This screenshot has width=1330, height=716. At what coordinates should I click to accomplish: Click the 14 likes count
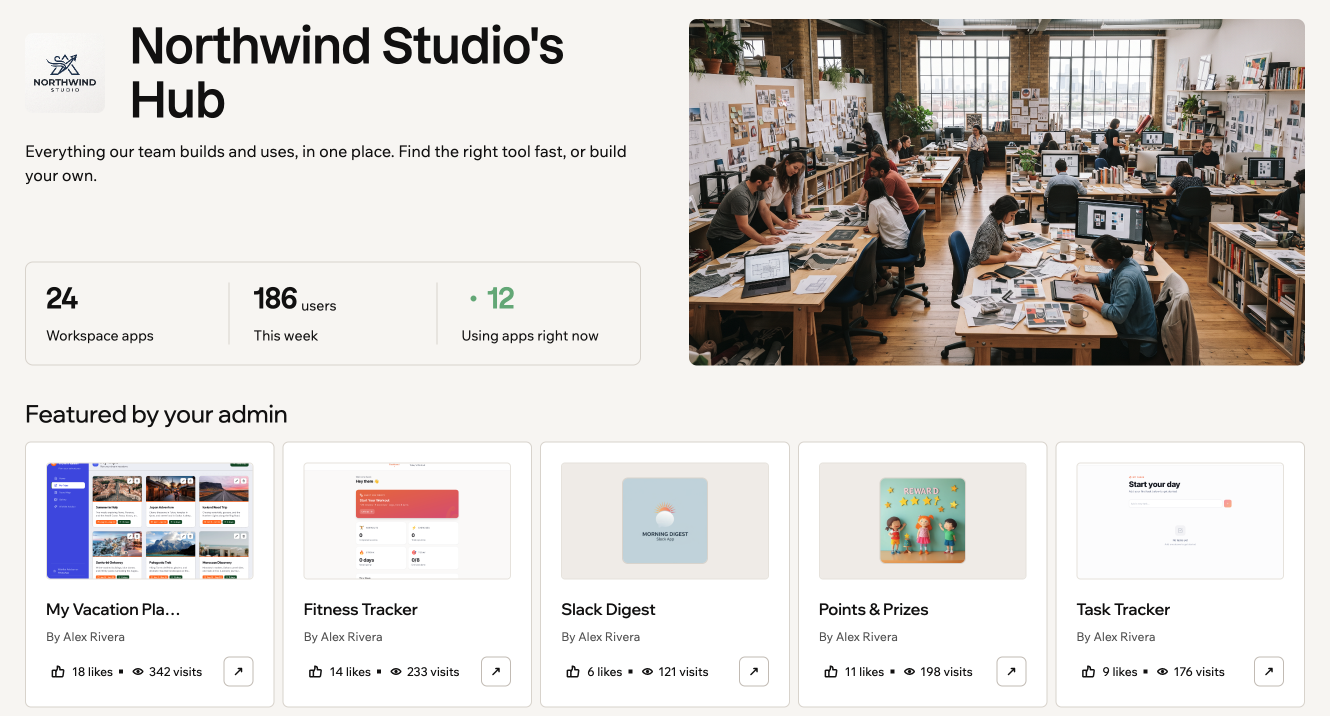tap(350, 672)
